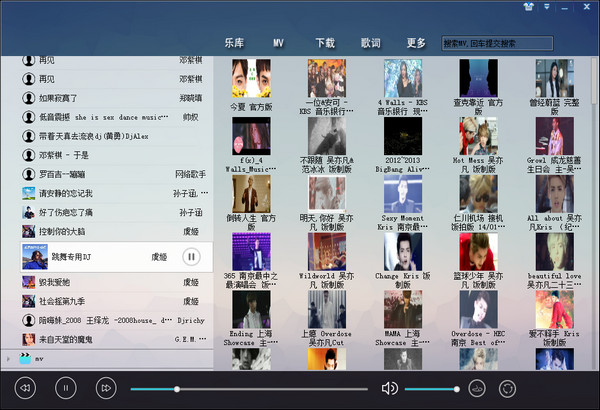
Task: Open MV thumbnail MAMA 上海 Showcase
Action: click(403, 309)
